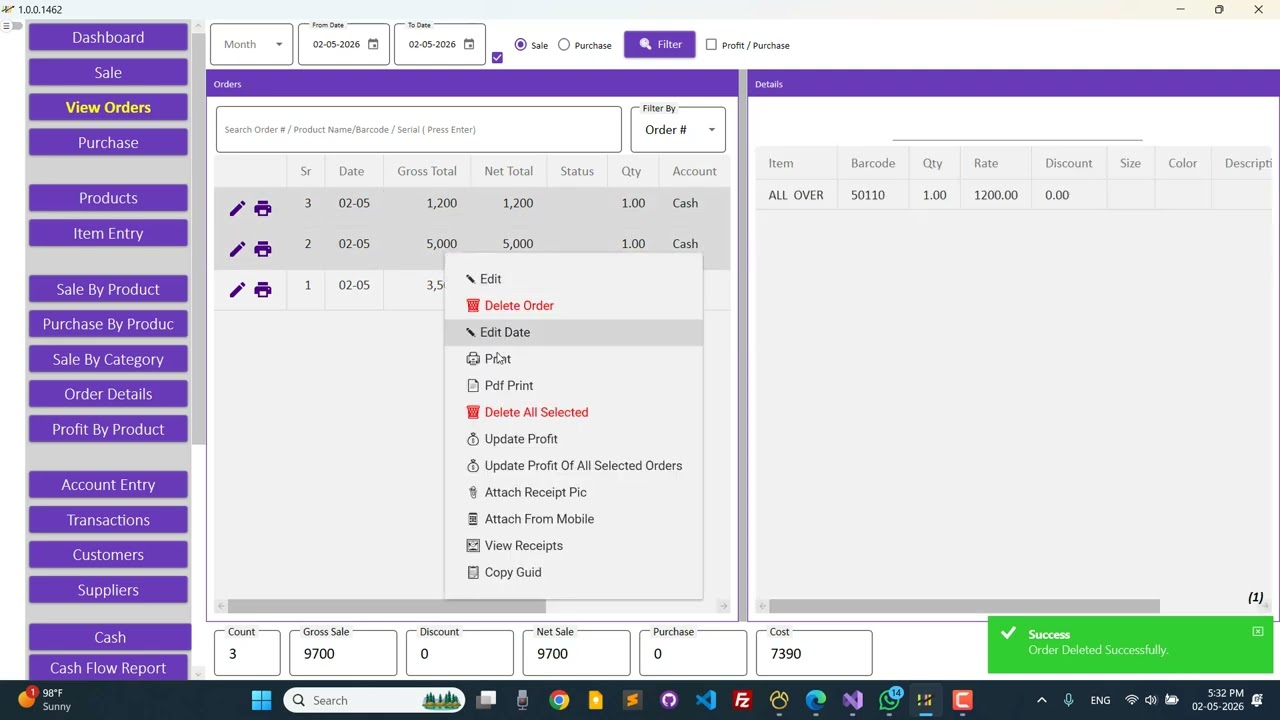The height and width of the screenshot is (720, 1280).
Task: Choose Attach From Mobile menu entry
Action: tap(574, 519)
